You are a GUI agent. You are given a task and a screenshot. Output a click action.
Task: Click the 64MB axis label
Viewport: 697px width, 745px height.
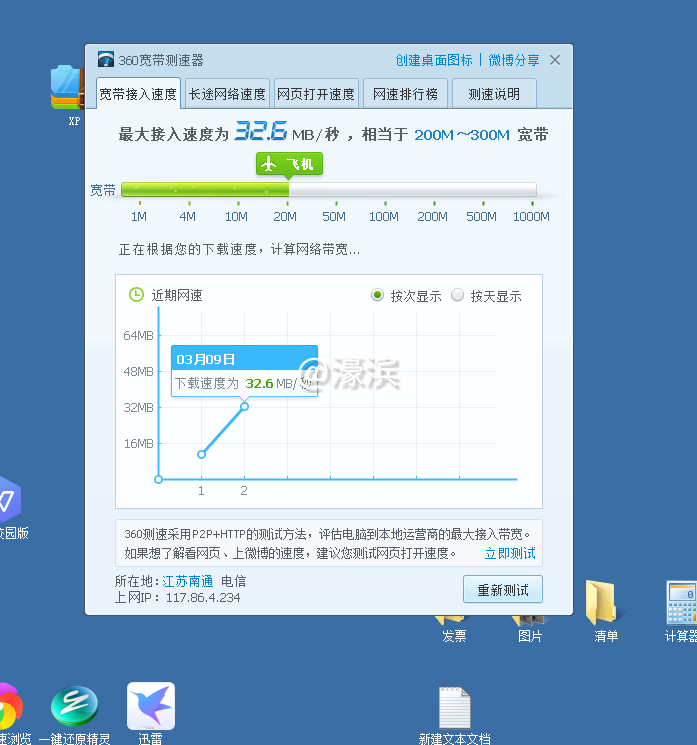pyautogui.click(x=139, y=335)
